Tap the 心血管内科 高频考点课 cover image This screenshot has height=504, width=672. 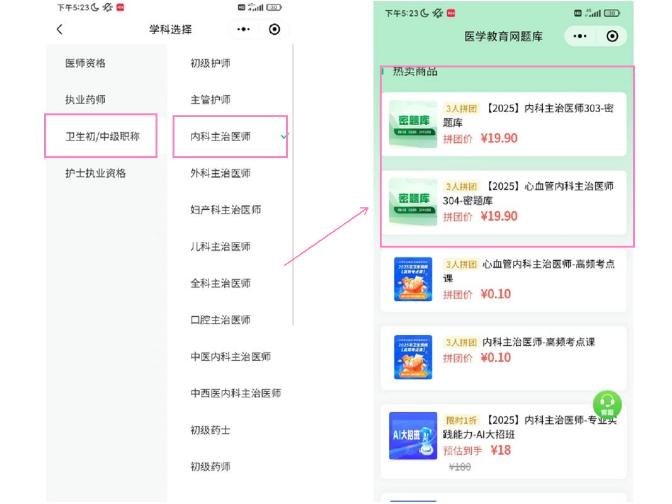[x=413, y=279]
